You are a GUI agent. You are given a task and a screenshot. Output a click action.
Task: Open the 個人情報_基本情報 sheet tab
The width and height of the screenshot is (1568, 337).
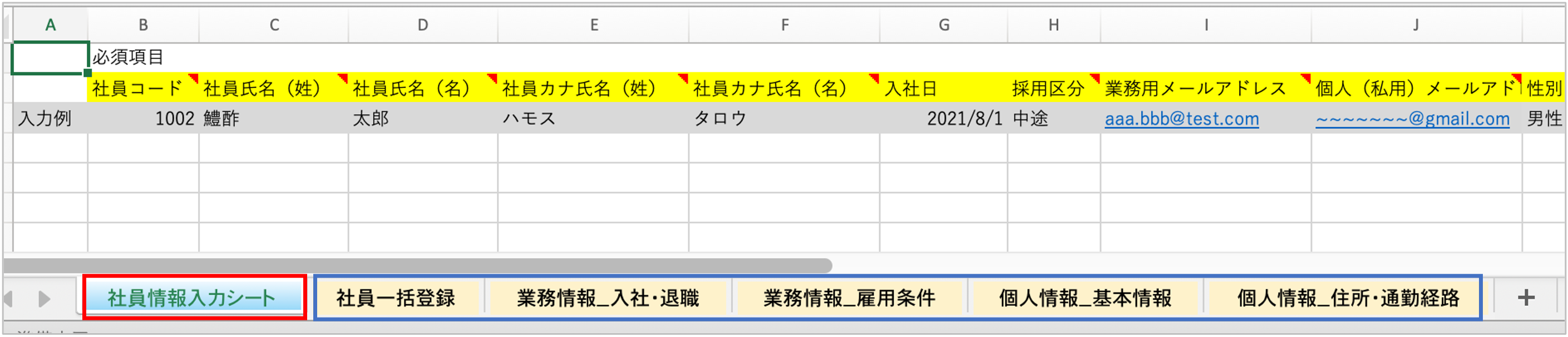click(1084, 298)
